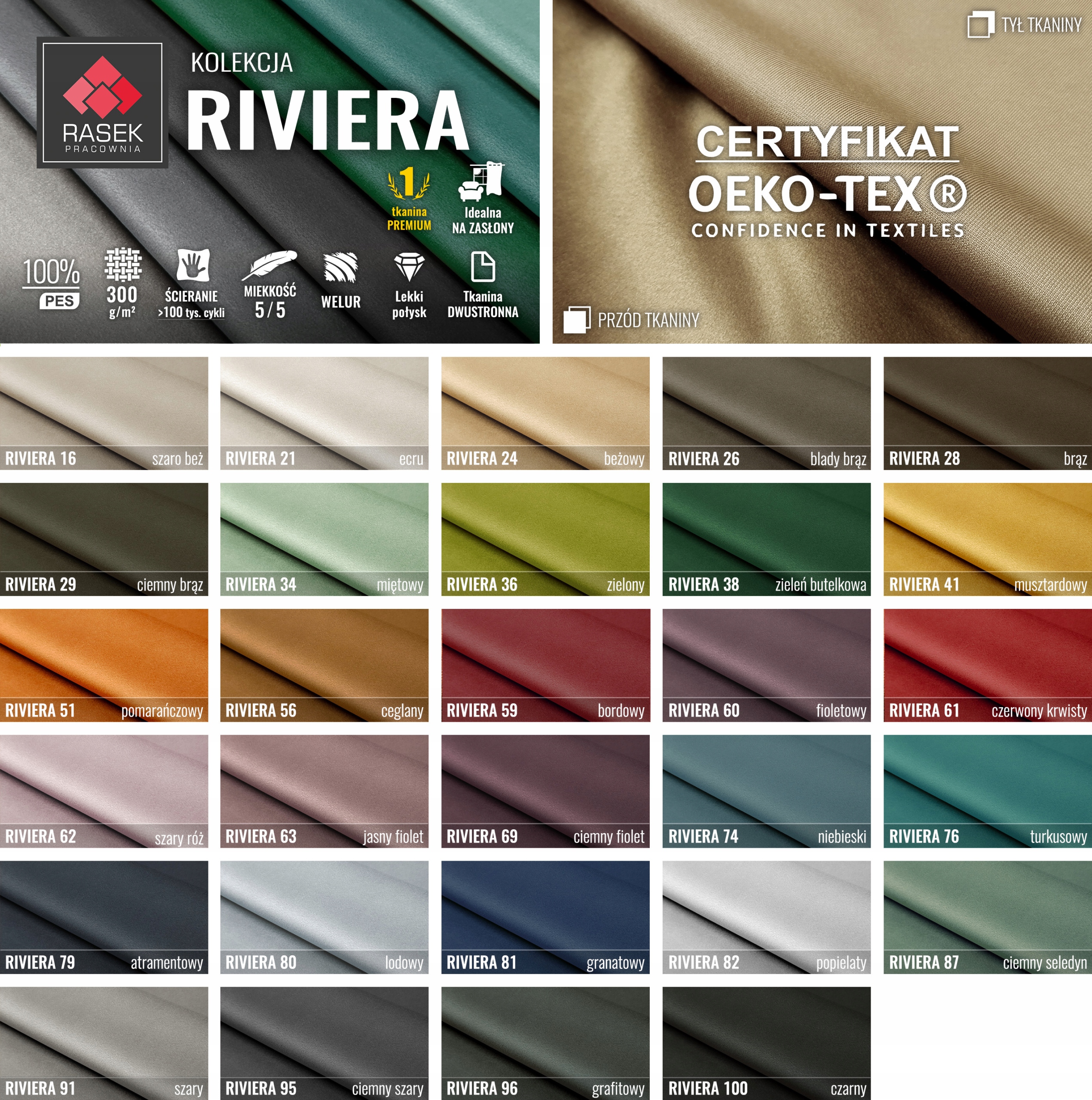Screen dimensions: 1092x1100
Task: Click the weave pattern 300 g/m² icon
Action: (x=122, y=264)
